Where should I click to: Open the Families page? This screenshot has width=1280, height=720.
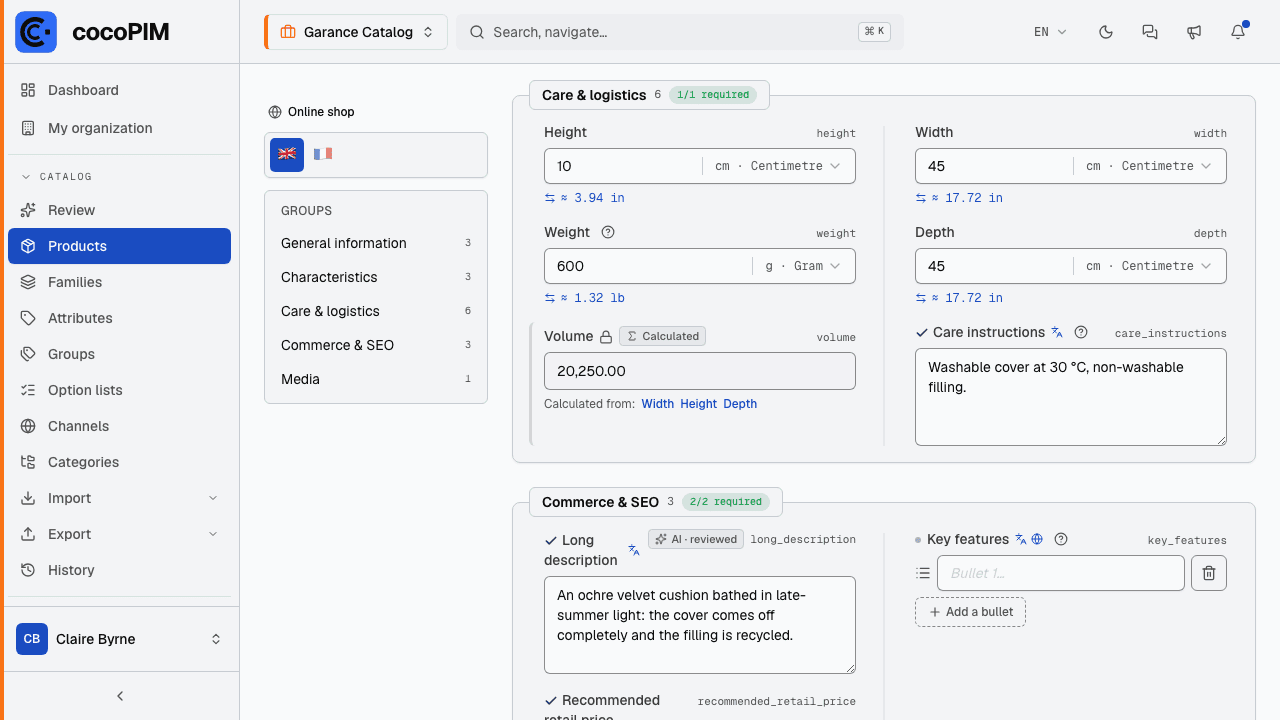pyautogui.click(x=120, y=282)
